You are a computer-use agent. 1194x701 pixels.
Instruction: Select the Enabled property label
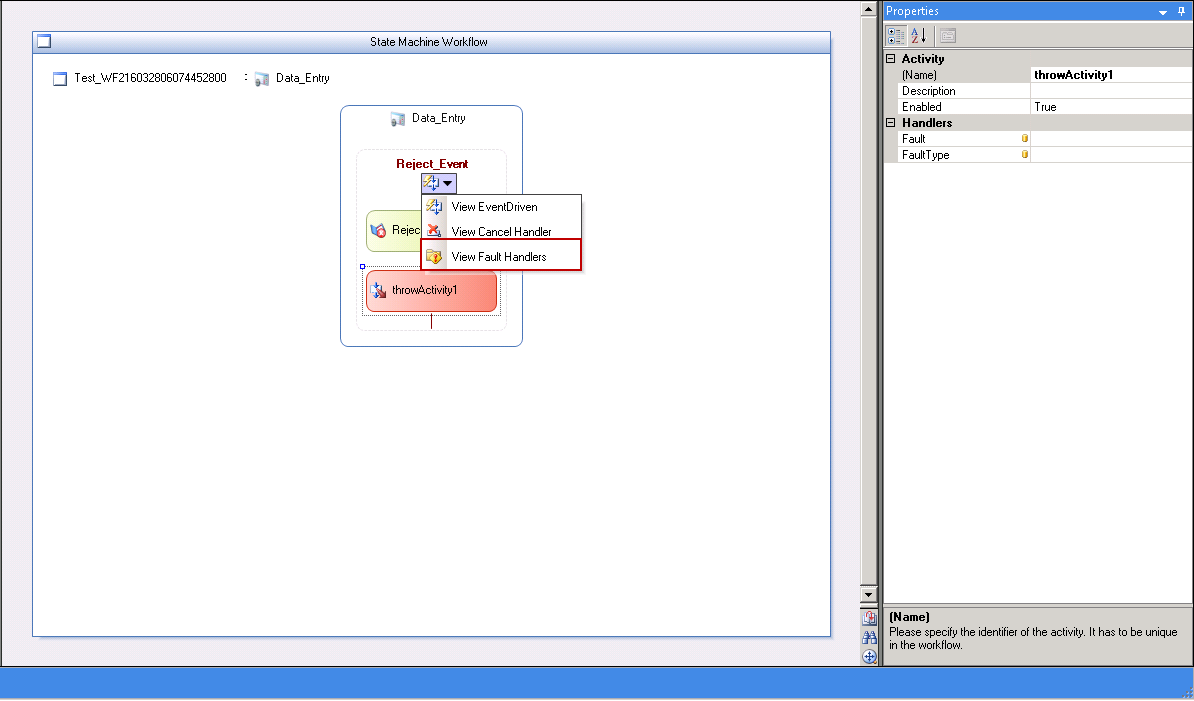921,107
